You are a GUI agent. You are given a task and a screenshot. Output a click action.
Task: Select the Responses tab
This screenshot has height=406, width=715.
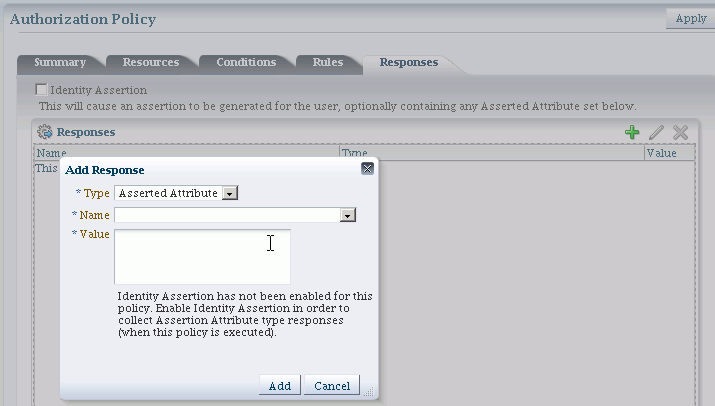[x=409, y=62]
